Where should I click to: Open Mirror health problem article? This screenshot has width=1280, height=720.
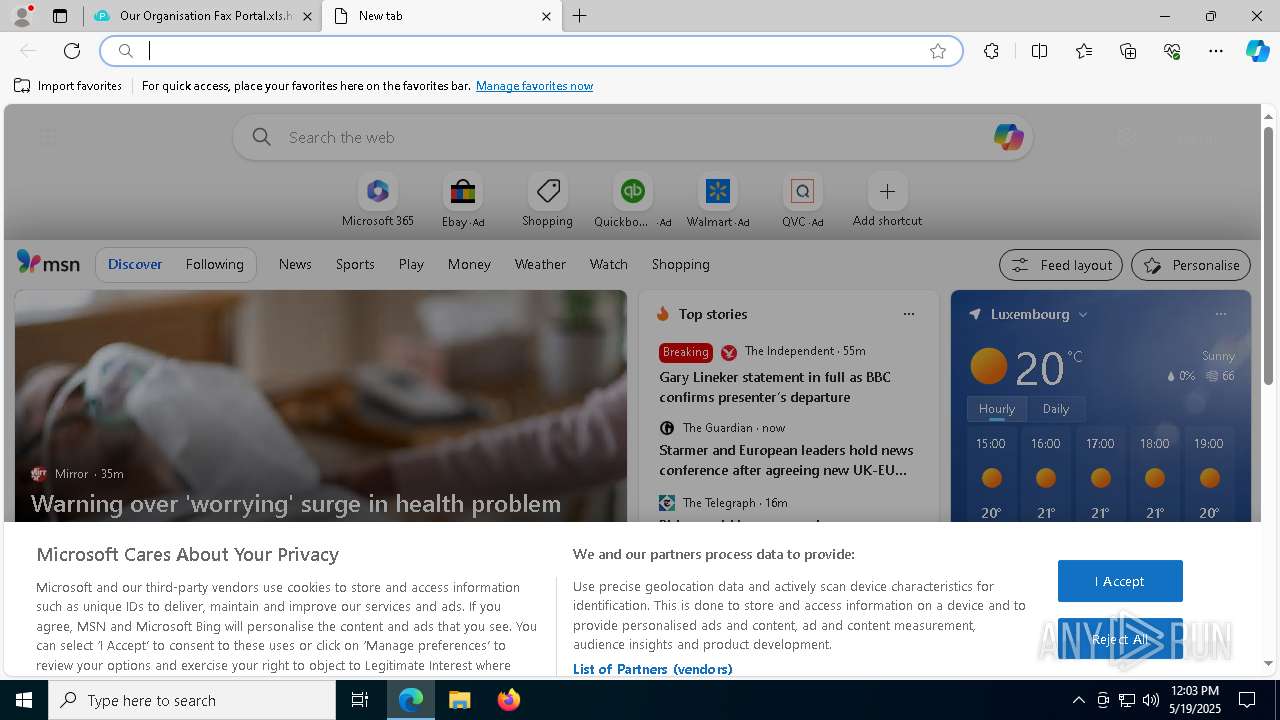tap(296, 503)
